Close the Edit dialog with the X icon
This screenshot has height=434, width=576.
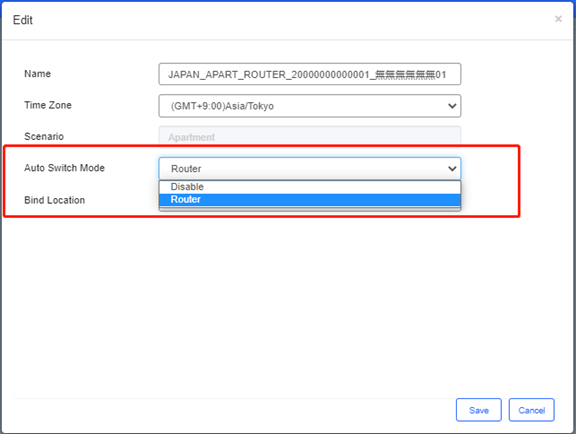[x=558, y=19]
